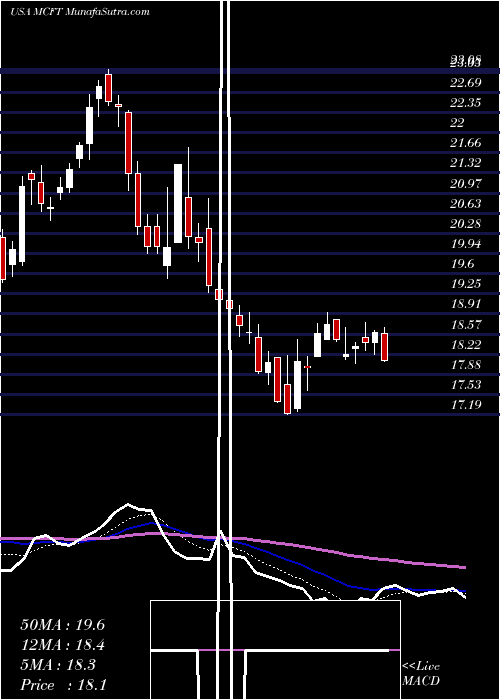This screenshot has height=700, width=500.
Task: Click the 50MA : 19.6 readout
Action: tap(62, 625)
